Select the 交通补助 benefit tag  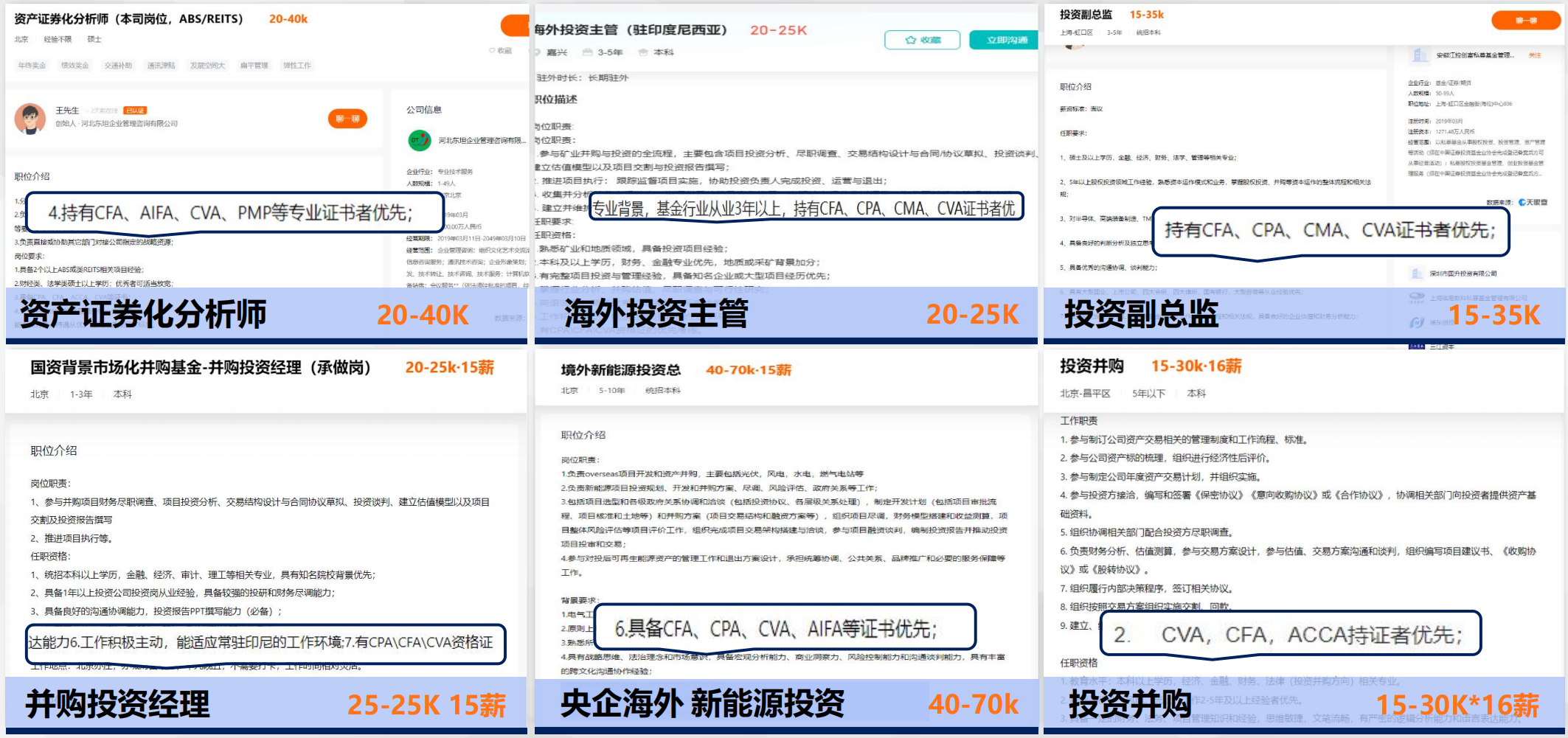[118, 66]
